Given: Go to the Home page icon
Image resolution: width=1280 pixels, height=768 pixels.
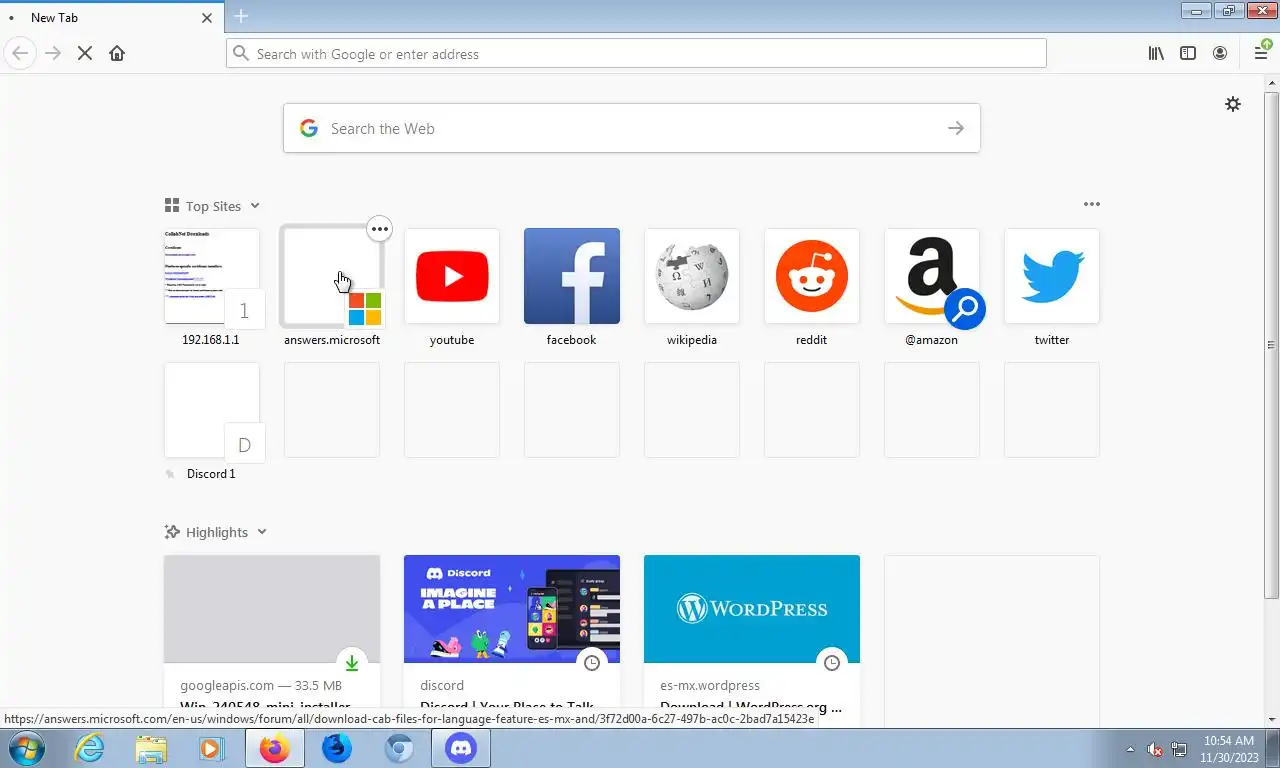Looking at the screenshot, I should [x=117, y=53].
